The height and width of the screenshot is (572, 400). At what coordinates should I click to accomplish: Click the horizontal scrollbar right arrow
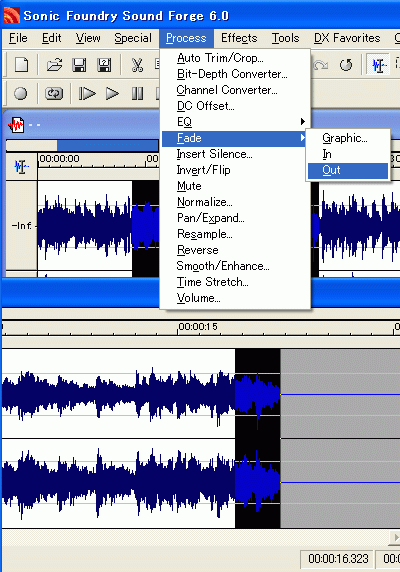coord(395,537)
